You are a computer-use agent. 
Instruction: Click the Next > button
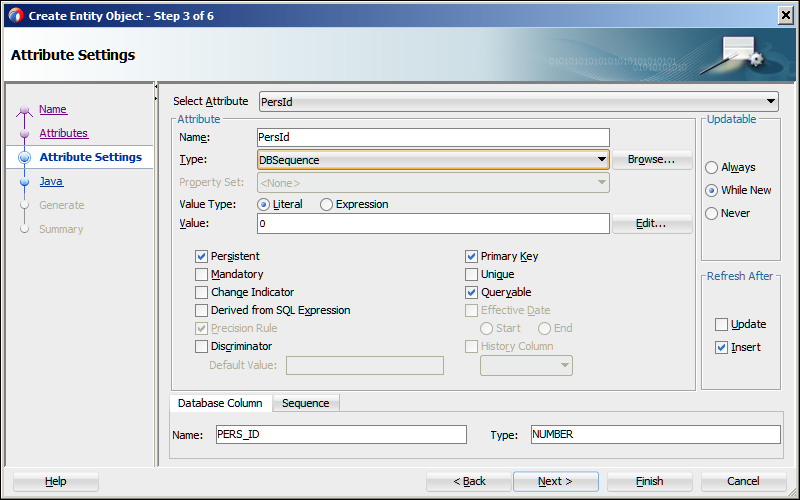pyautogui.click(x=555, y=481)
